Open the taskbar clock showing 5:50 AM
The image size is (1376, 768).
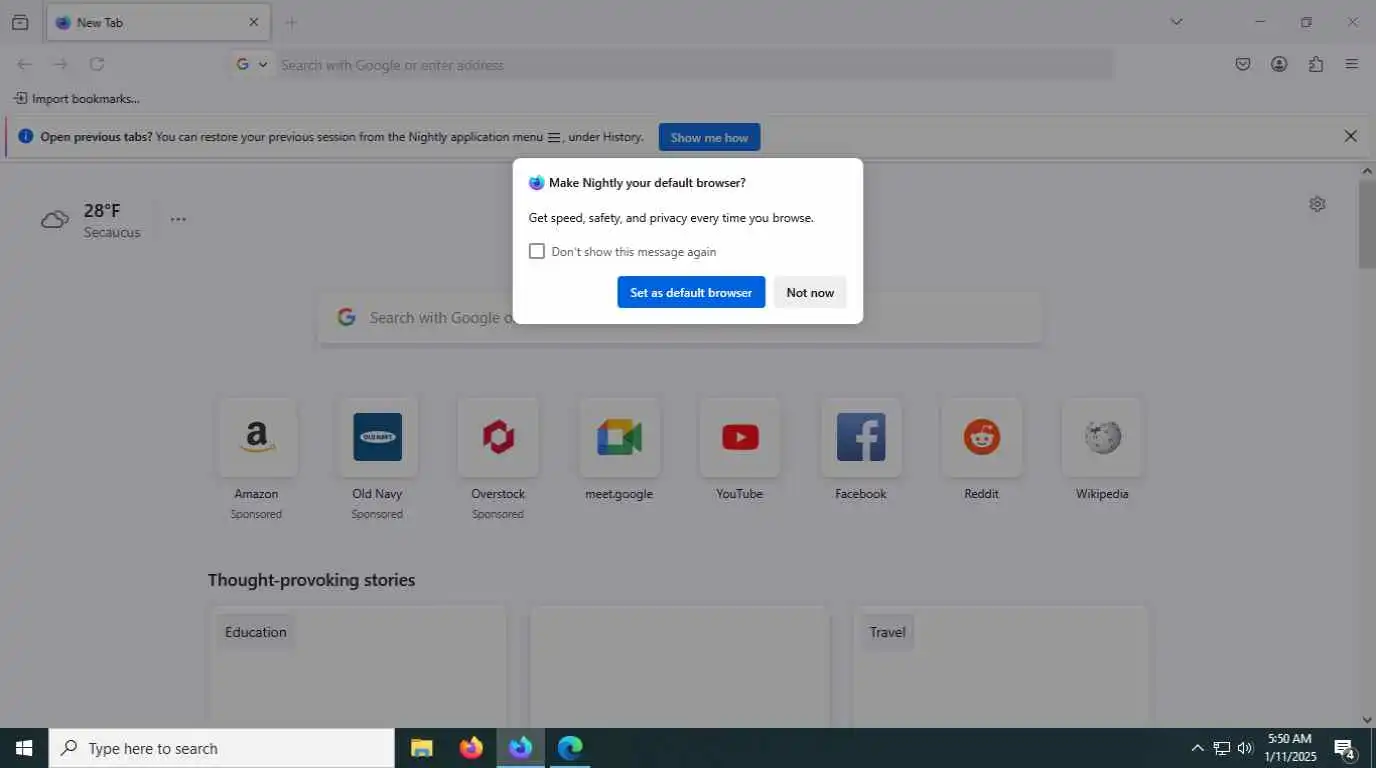coord(1290,748)
